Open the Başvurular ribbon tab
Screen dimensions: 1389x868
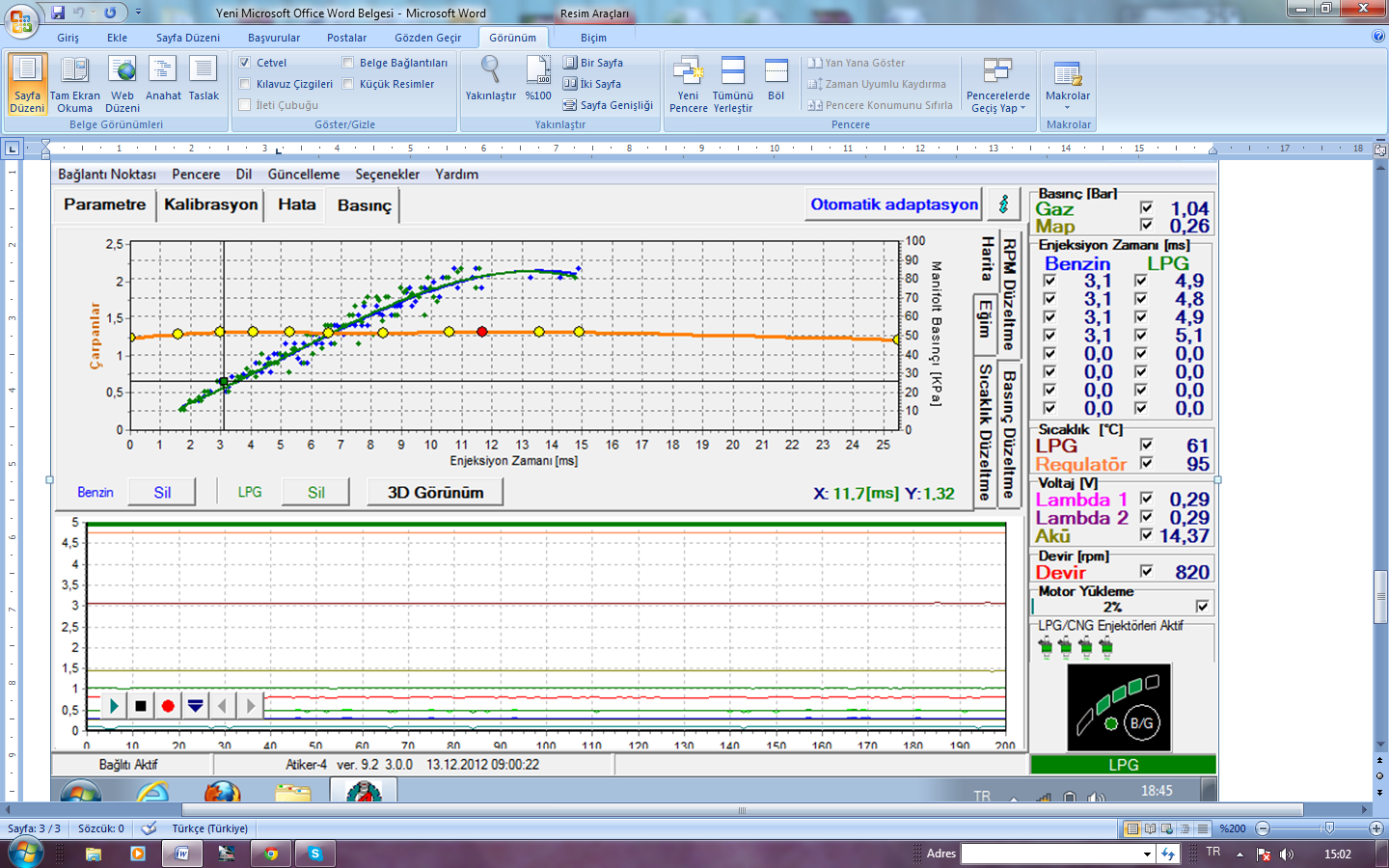[274, 38]
